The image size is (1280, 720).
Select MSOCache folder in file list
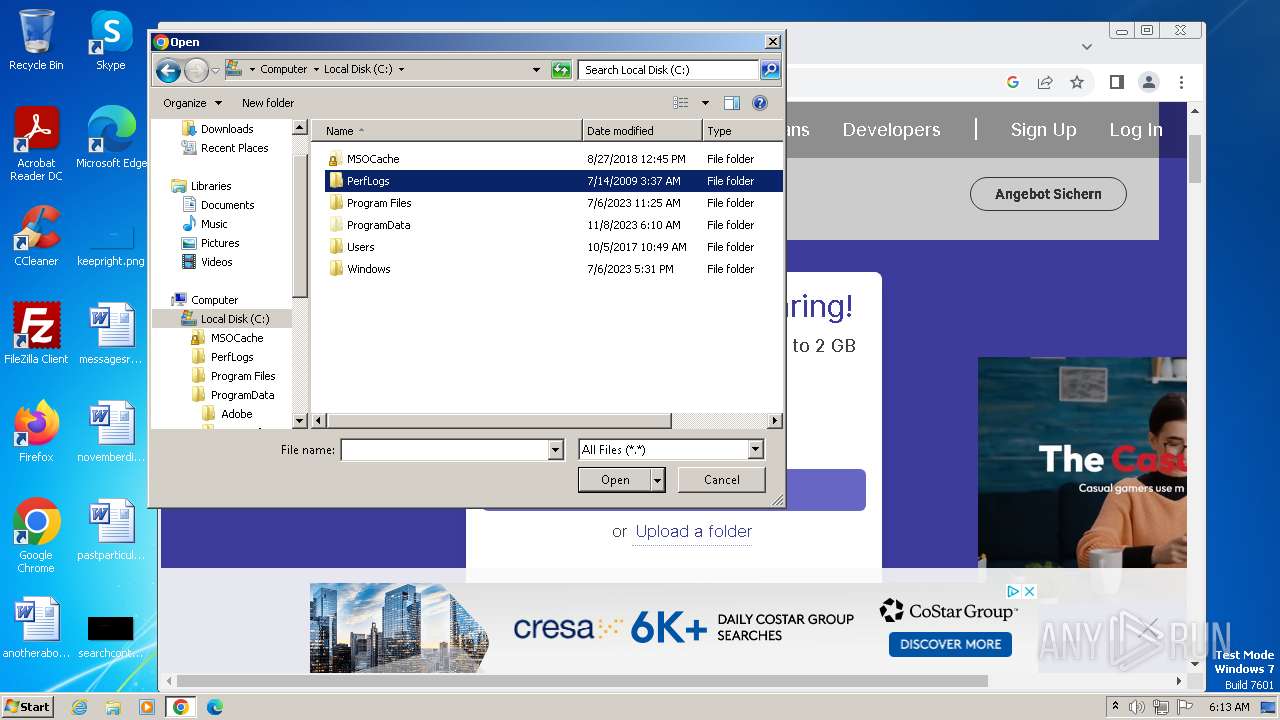point(373,159)
